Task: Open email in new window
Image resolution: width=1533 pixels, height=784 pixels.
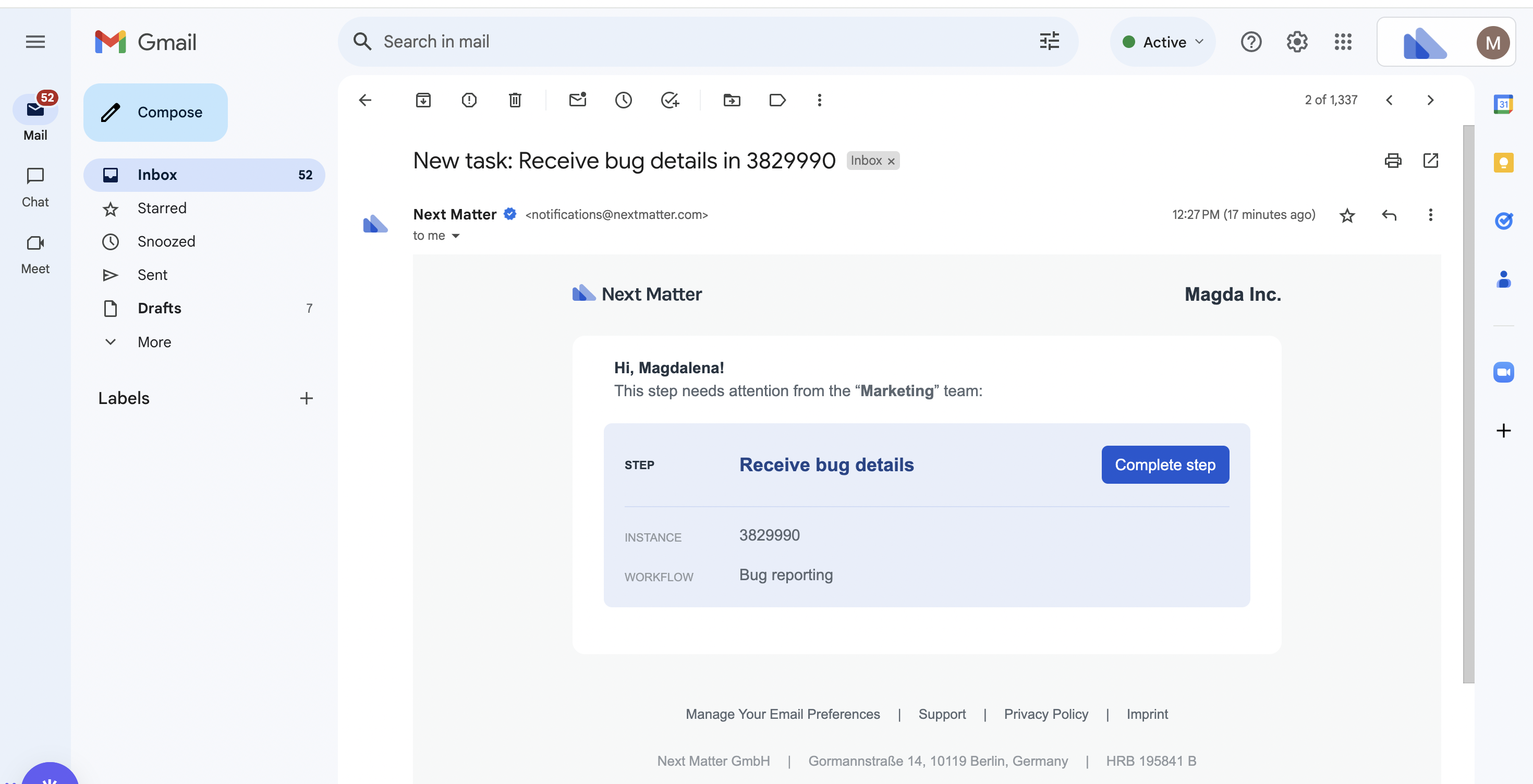Action: tap(1431, 161)
